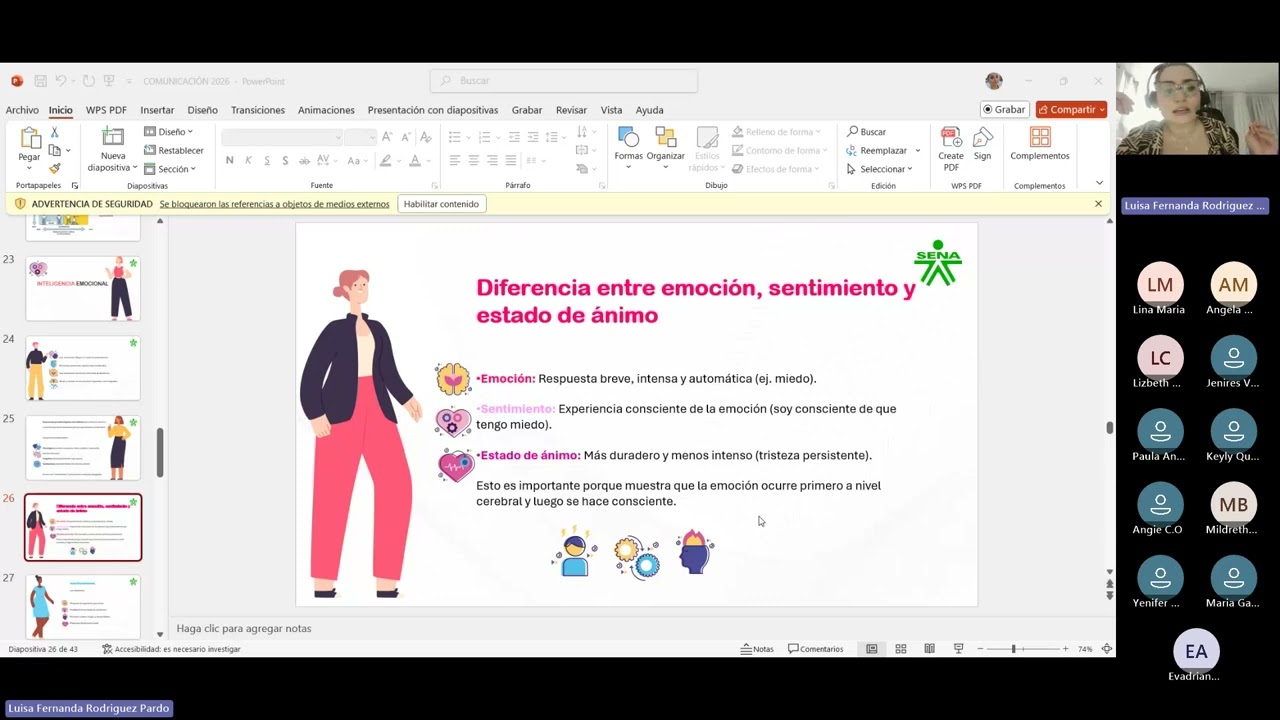Paste using the Pegar clipboard icon
The image size is (1280, 720).
(x=29, y=138)
